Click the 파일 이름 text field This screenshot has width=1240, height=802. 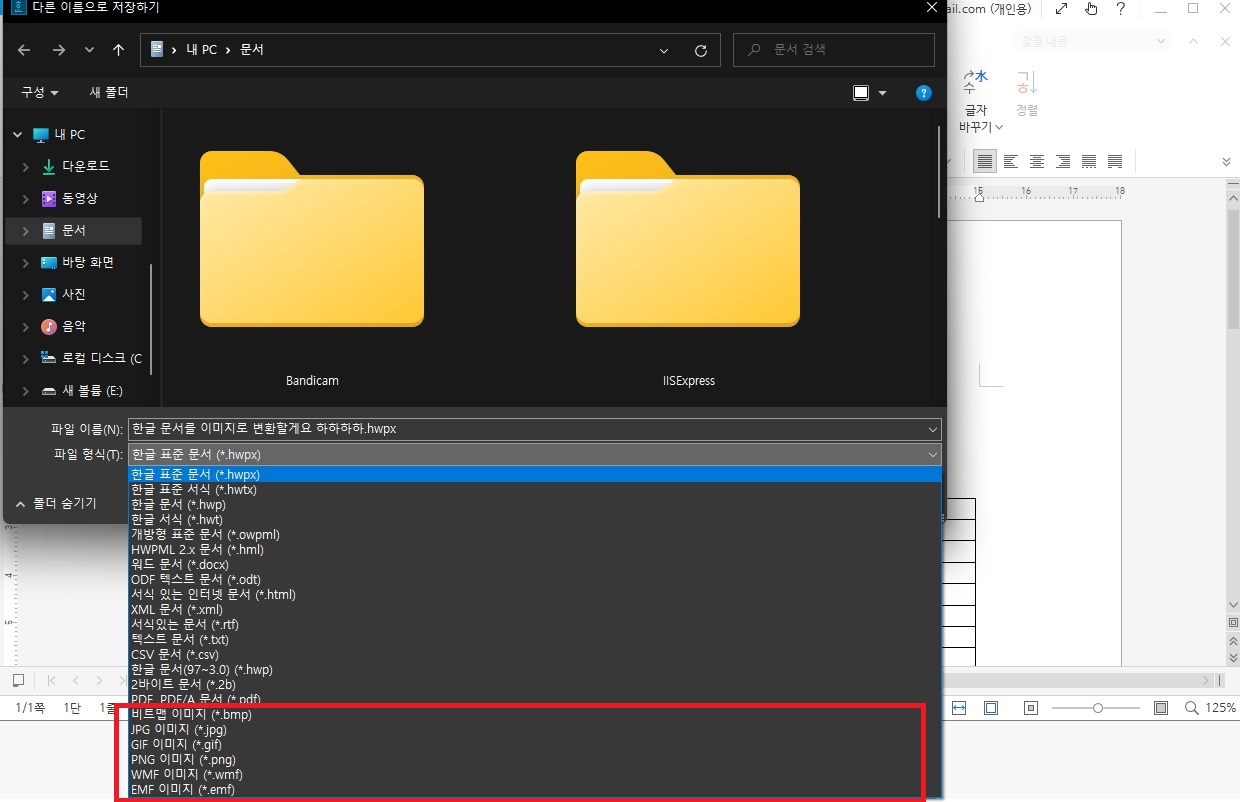(535, 429)
